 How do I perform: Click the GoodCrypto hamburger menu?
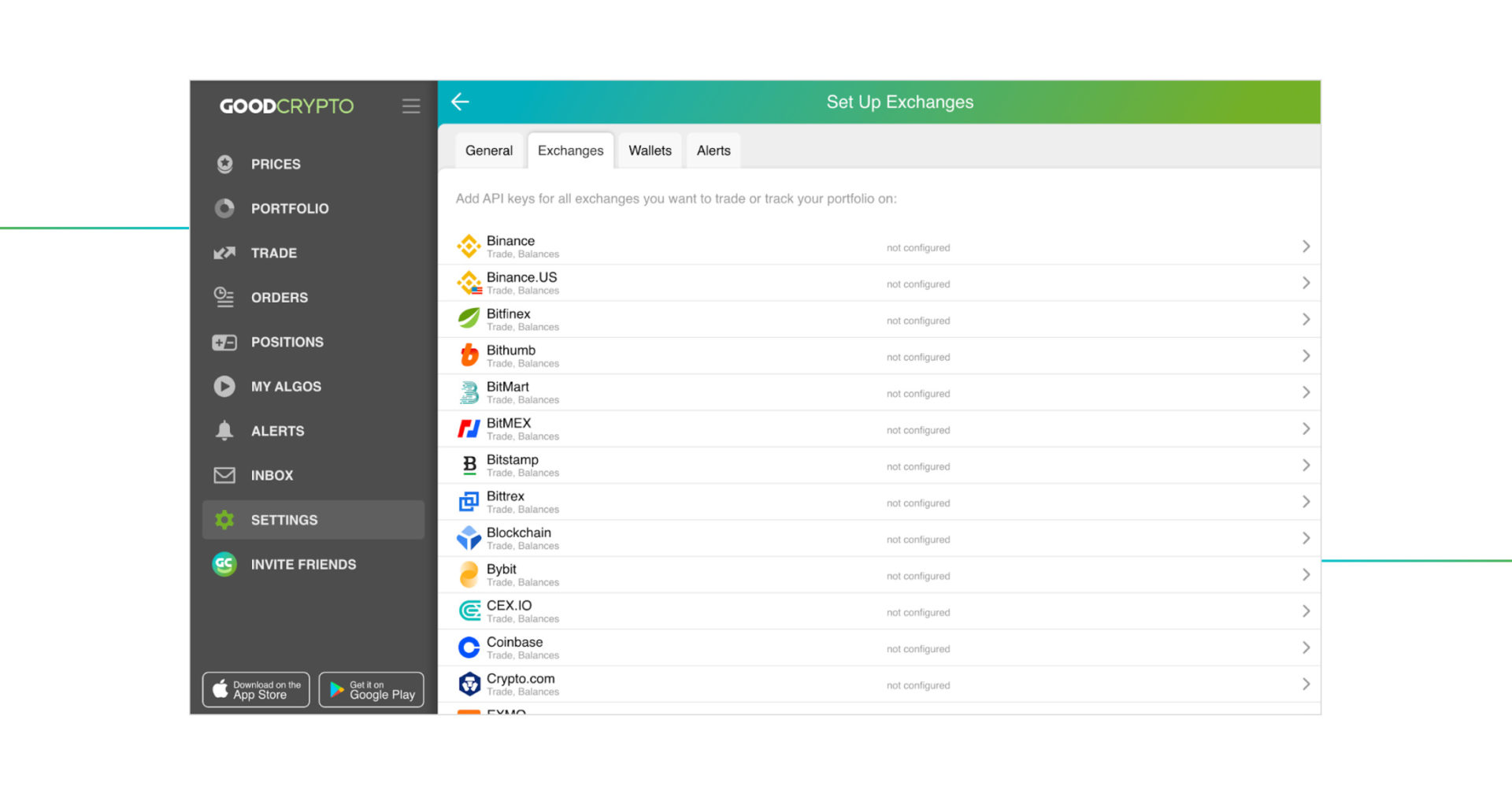(410, 106)
